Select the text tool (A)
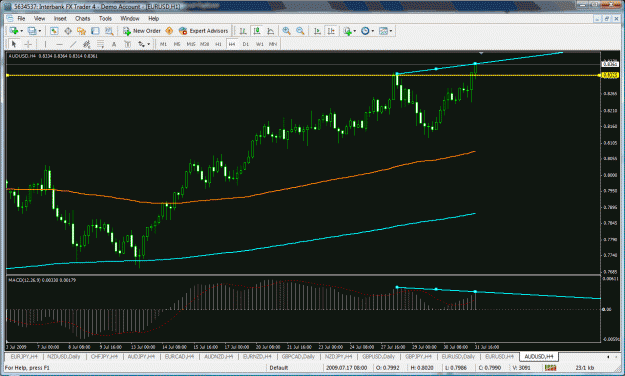The width and height of the screenshot is (625, 376). [x=114, y=44]
